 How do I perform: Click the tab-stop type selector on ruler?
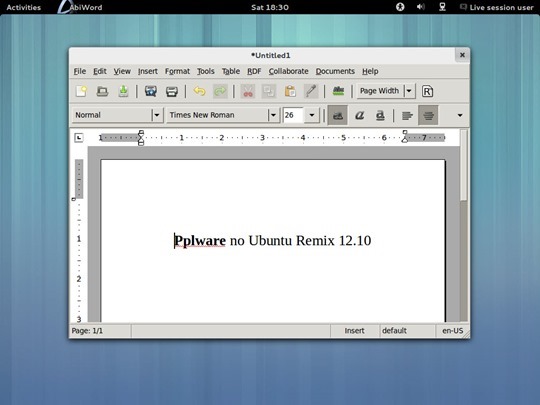(79, 138)
